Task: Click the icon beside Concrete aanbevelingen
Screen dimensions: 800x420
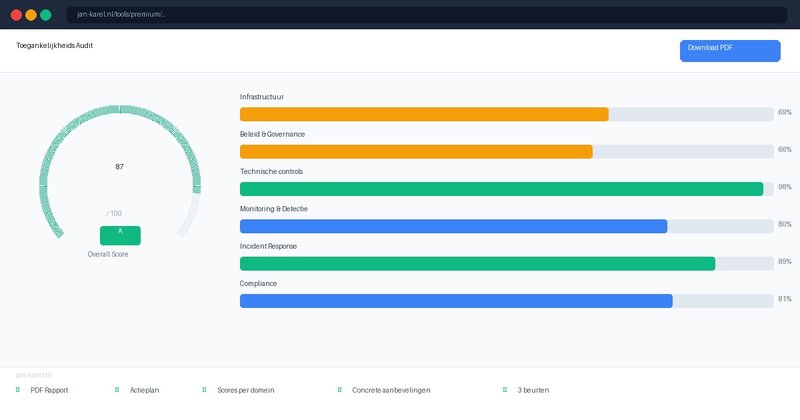Action: [x=339, y=390]
